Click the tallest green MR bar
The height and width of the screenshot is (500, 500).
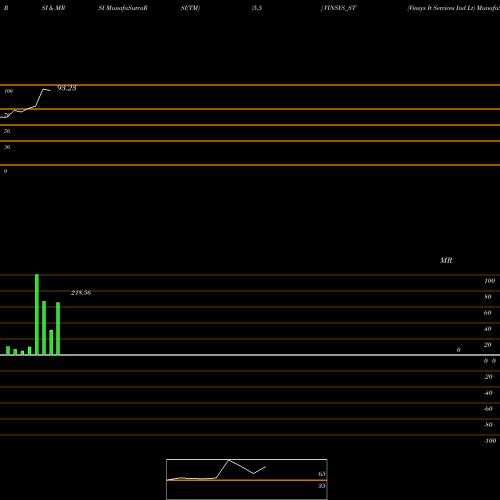pyautogui.click(x=37, y=315)
